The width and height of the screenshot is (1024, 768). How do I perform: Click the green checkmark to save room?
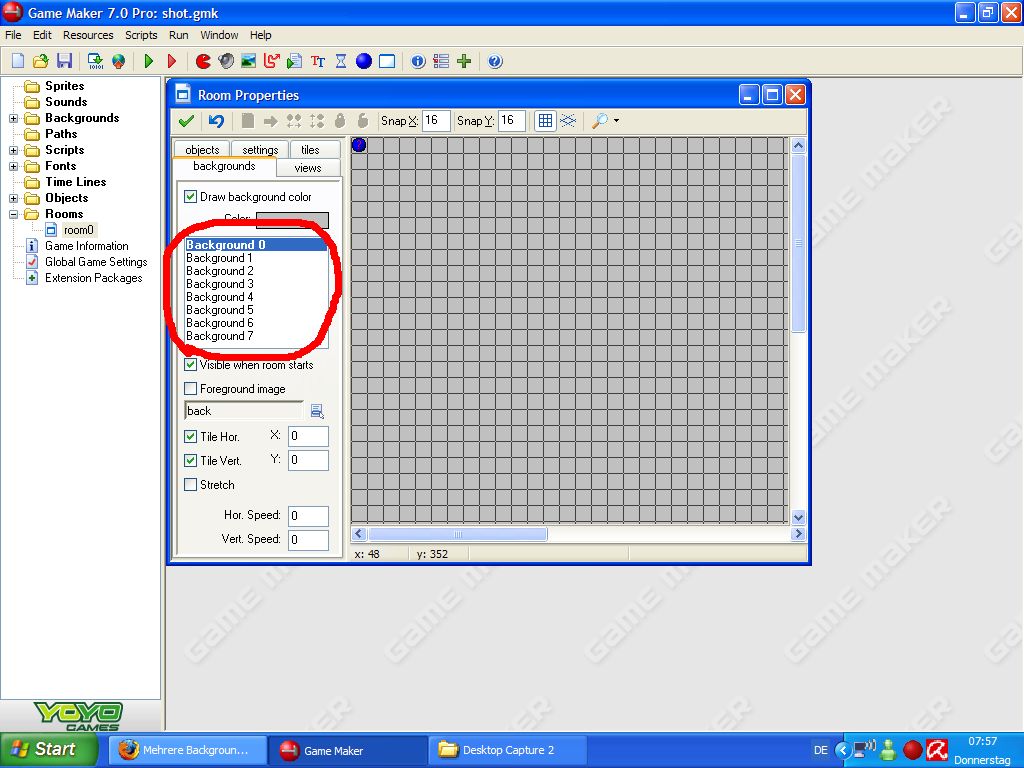click(x=186, y=121)
